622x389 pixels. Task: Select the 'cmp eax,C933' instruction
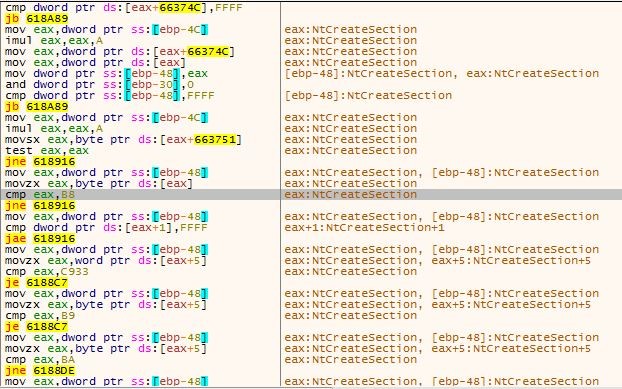coord(46,272)
